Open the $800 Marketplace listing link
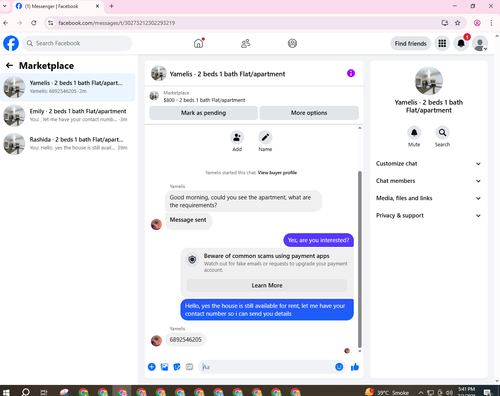Screen dimensions: 500x396 (204, 100)
